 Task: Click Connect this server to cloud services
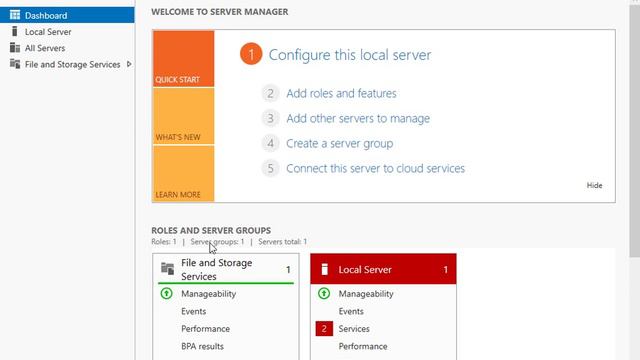click(x=376, y=169)
